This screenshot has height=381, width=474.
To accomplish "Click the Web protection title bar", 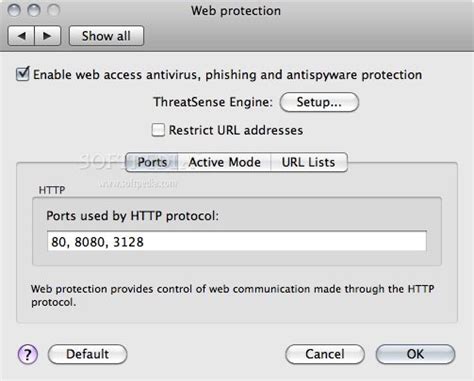I will (x=236, y=11).
